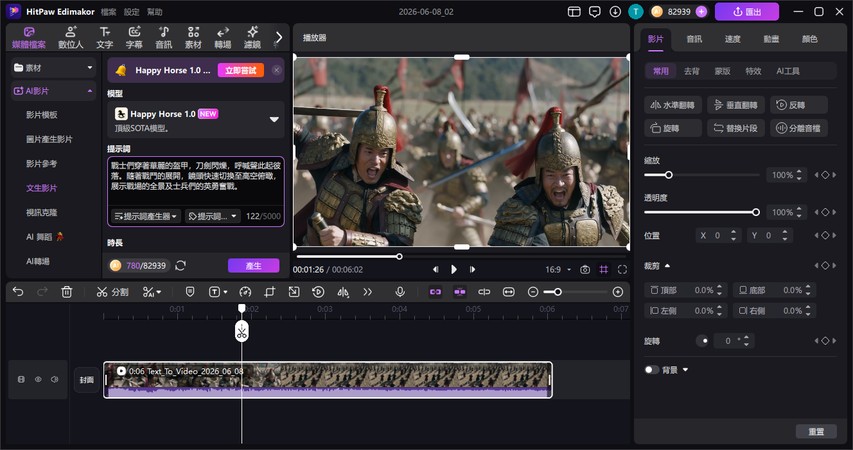Switch to the 速度 speed tab

click(732, 39)
